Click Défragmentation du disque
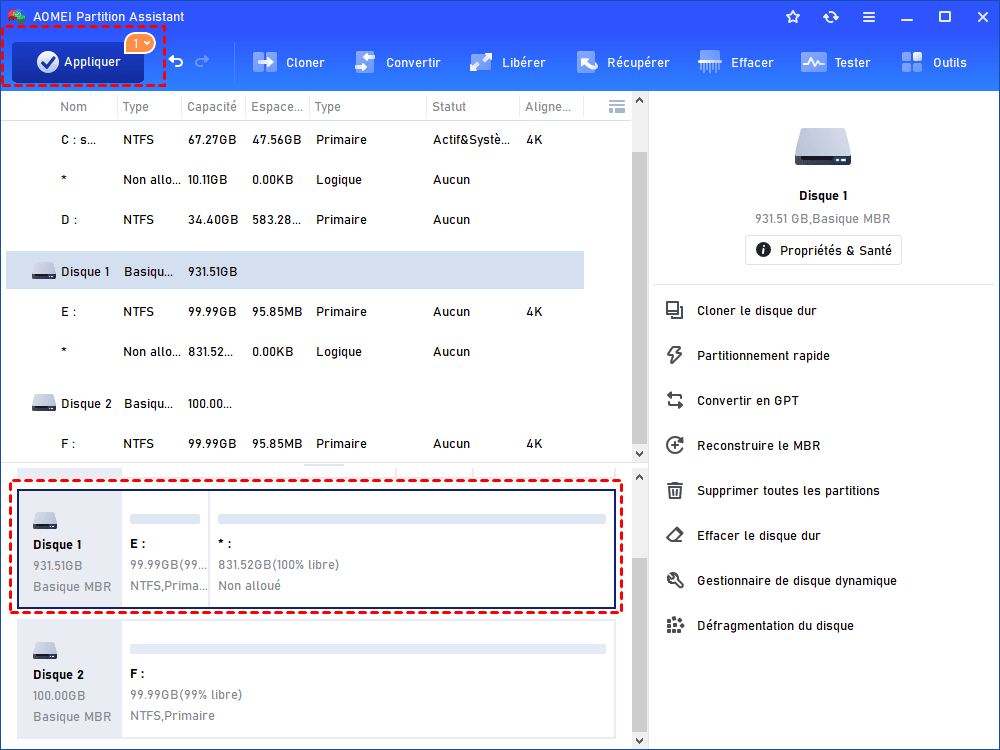 pyautogui.click(x=775, y=626)
